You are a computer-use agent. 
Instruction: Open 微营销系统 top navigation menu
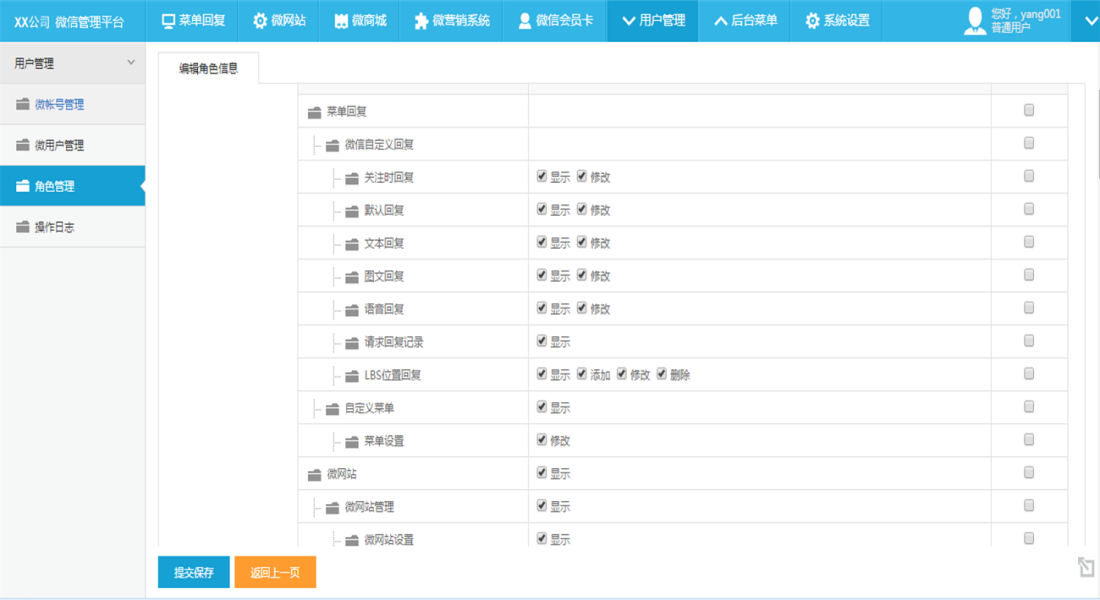tap(452, 21)
